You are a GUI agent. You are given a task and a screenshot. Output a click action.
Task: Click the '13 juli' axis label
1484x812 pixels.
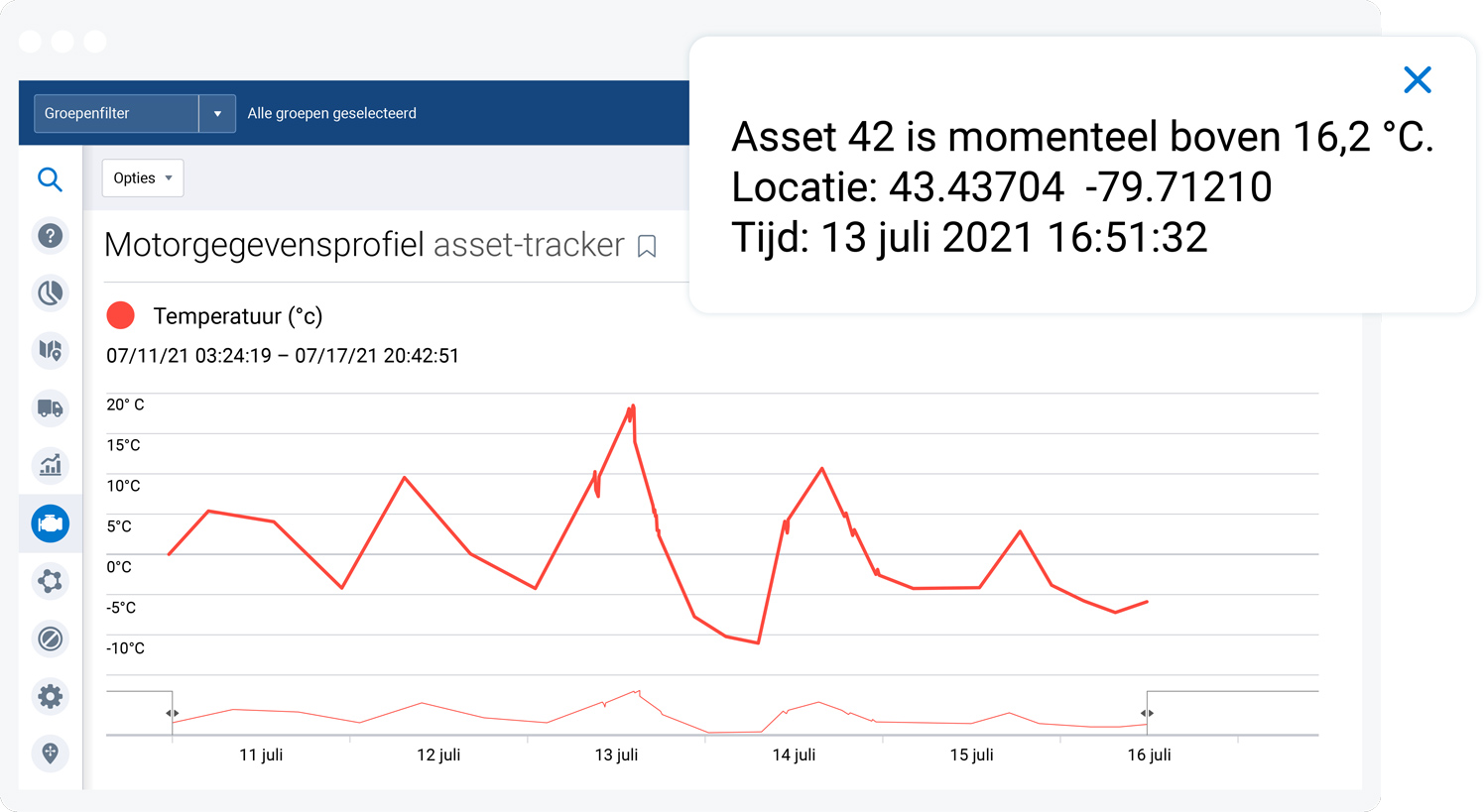[x=616, y=755]
